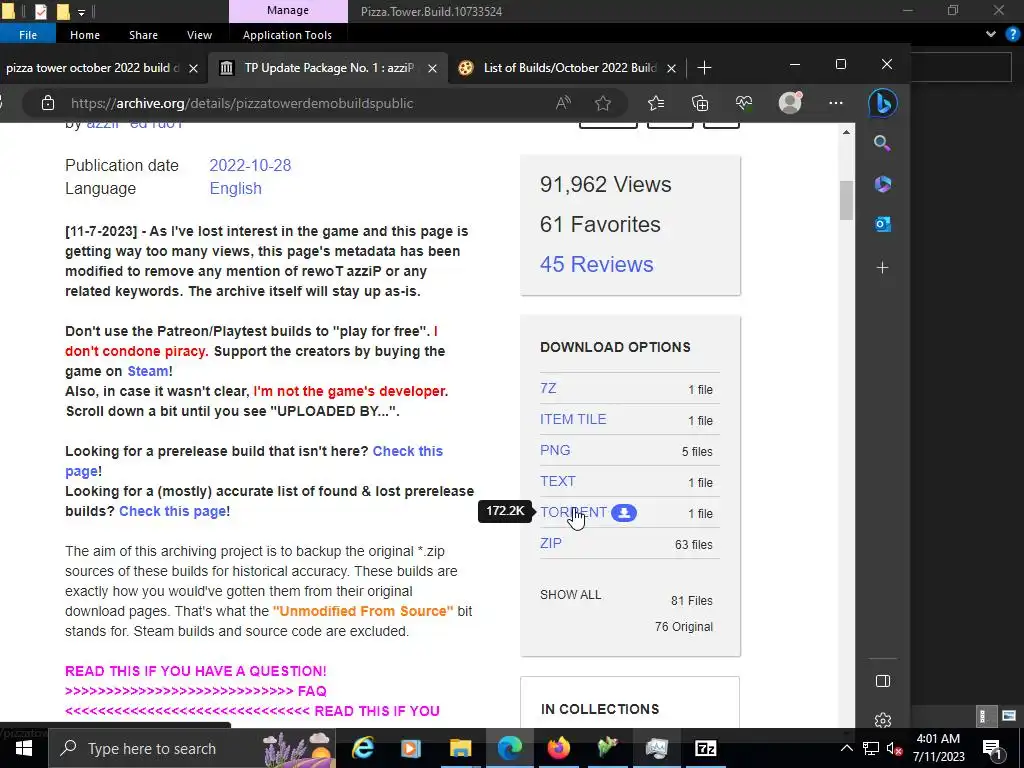Screen dimensions: 1024x768
Task: Click the Read aloud icon in address bar
Action: [x=563, y=103]
